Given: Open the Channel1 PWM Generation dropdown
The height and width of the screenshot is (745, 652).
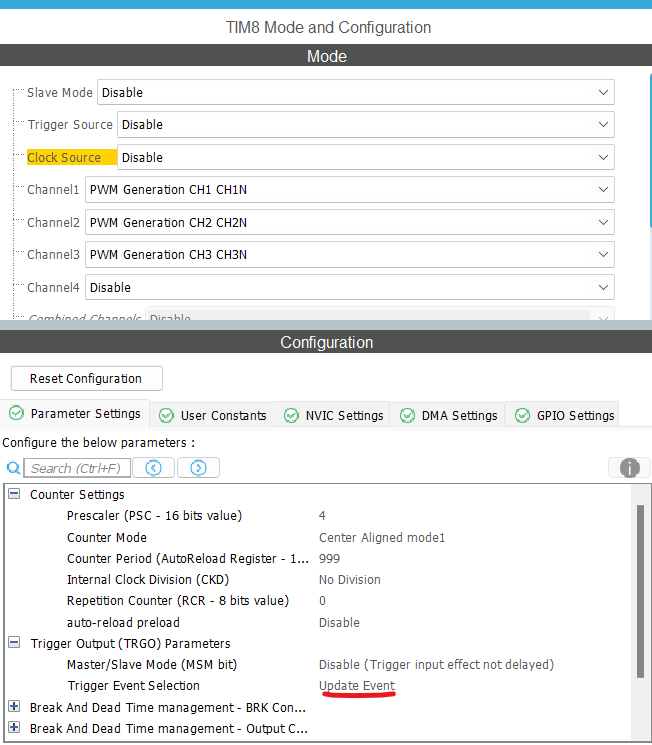Looking at the screenshot, I should [x=350, y=190].
